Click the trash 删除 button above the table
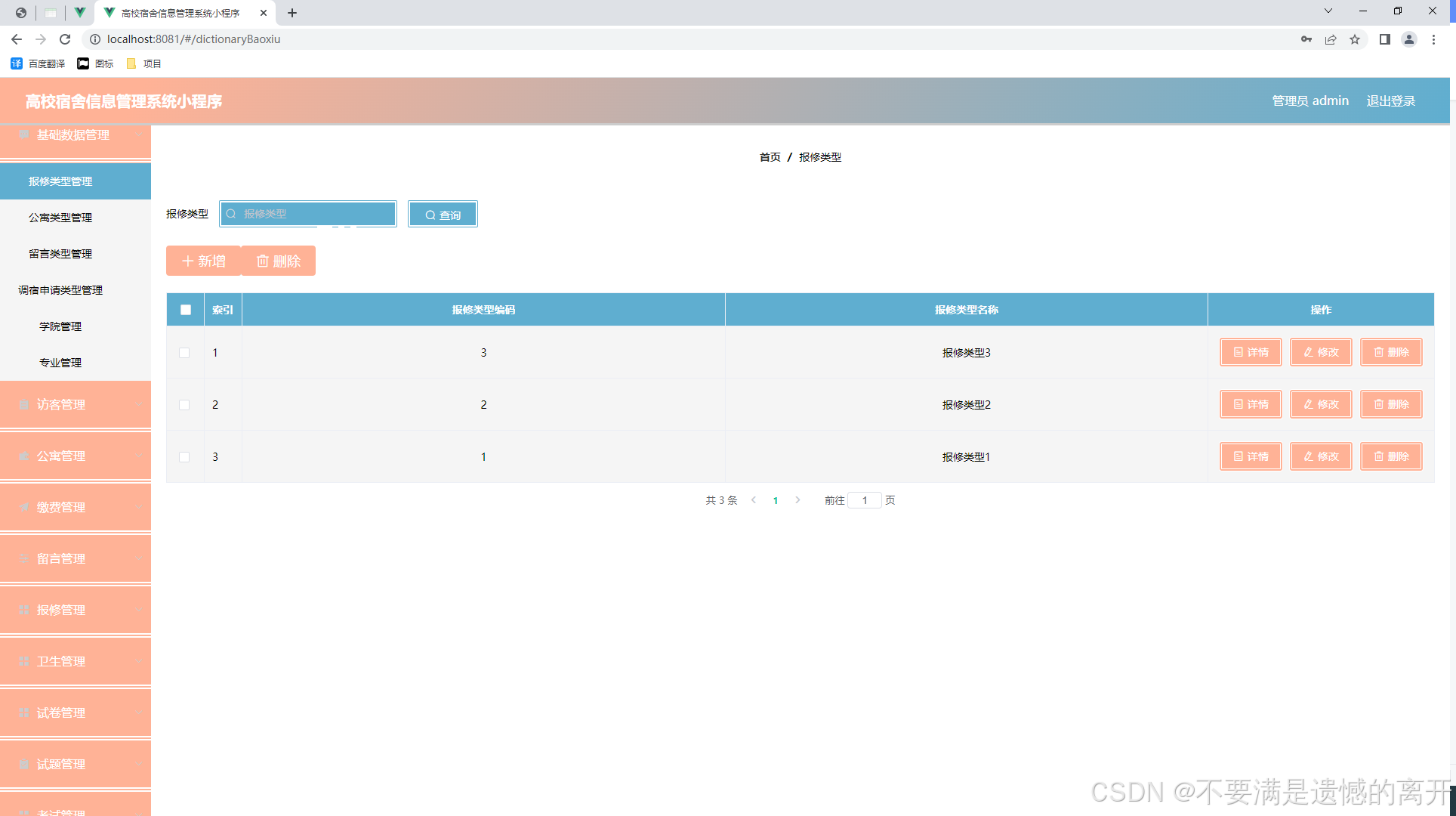1456x816 pixels. point(279,261)
